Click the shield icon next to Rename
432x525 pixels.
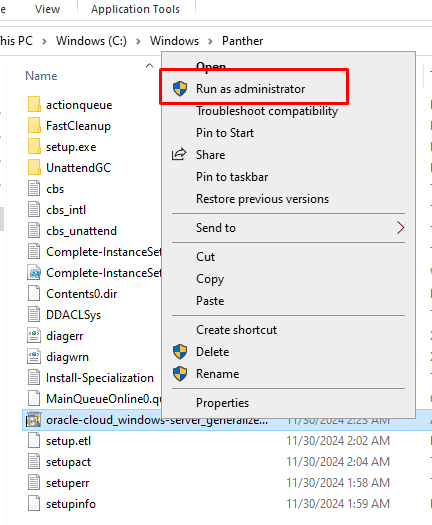(x=180, y=374)
